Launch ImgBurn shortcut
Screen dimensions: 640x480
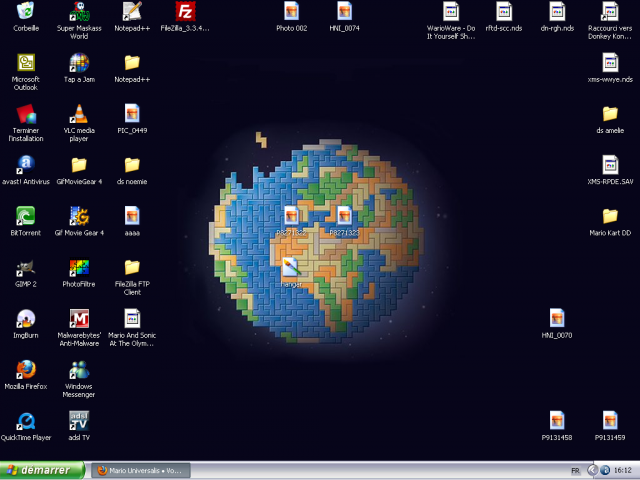[x=26, y=318]
